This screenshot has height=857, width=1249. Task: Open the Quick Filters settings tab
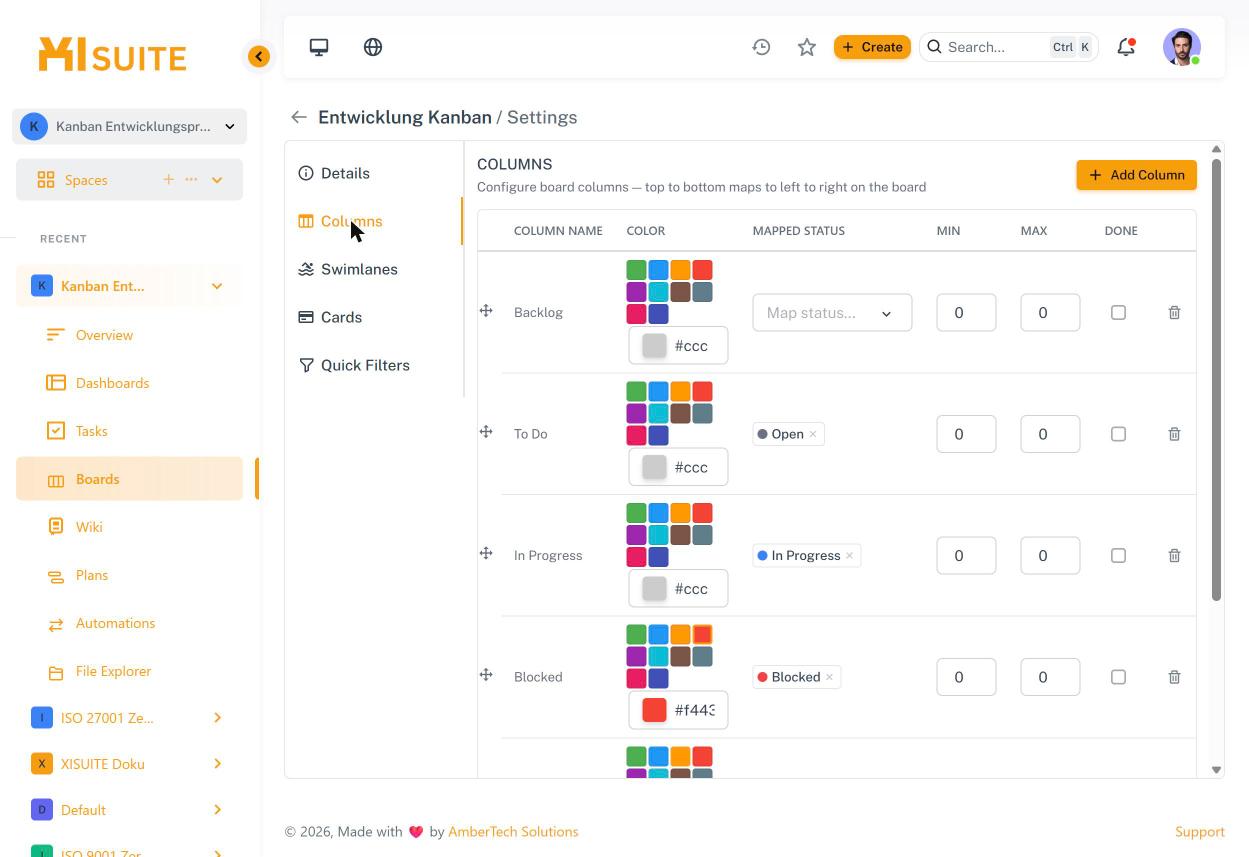point(354,365)
